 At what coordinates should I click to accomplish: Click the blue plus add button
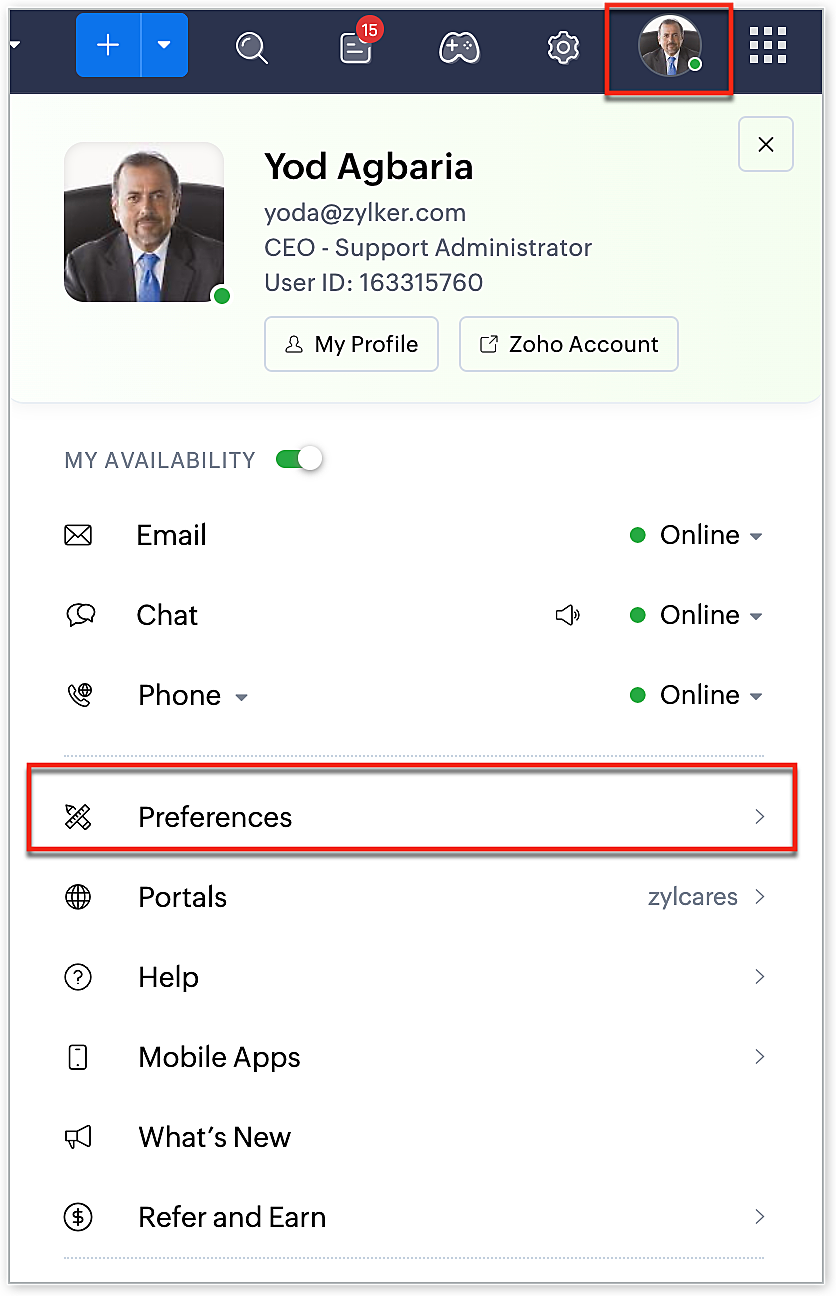coord(108,46)
